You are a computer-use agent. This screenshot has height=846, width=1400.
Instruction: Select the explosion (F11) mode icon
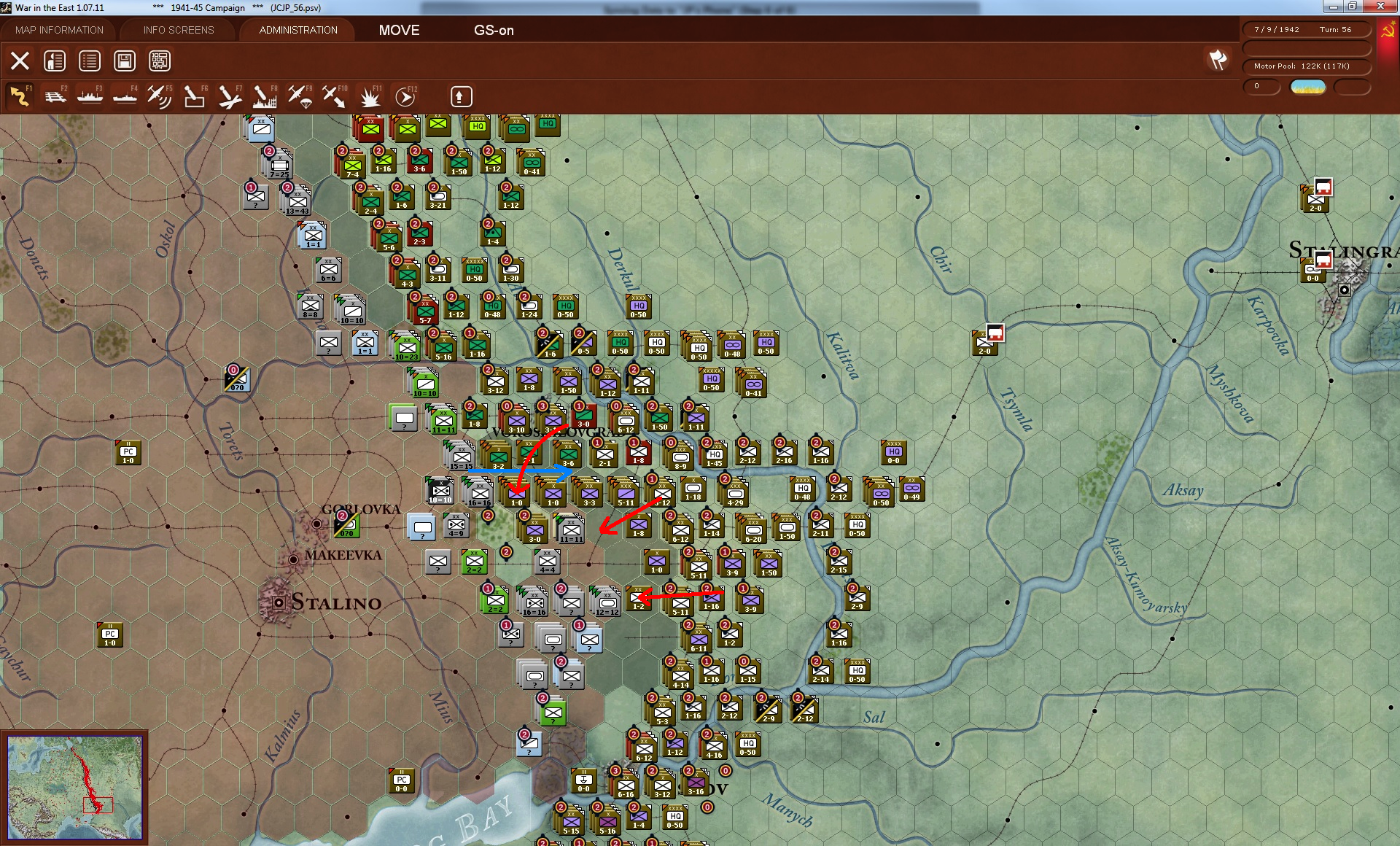pos(370,96)
